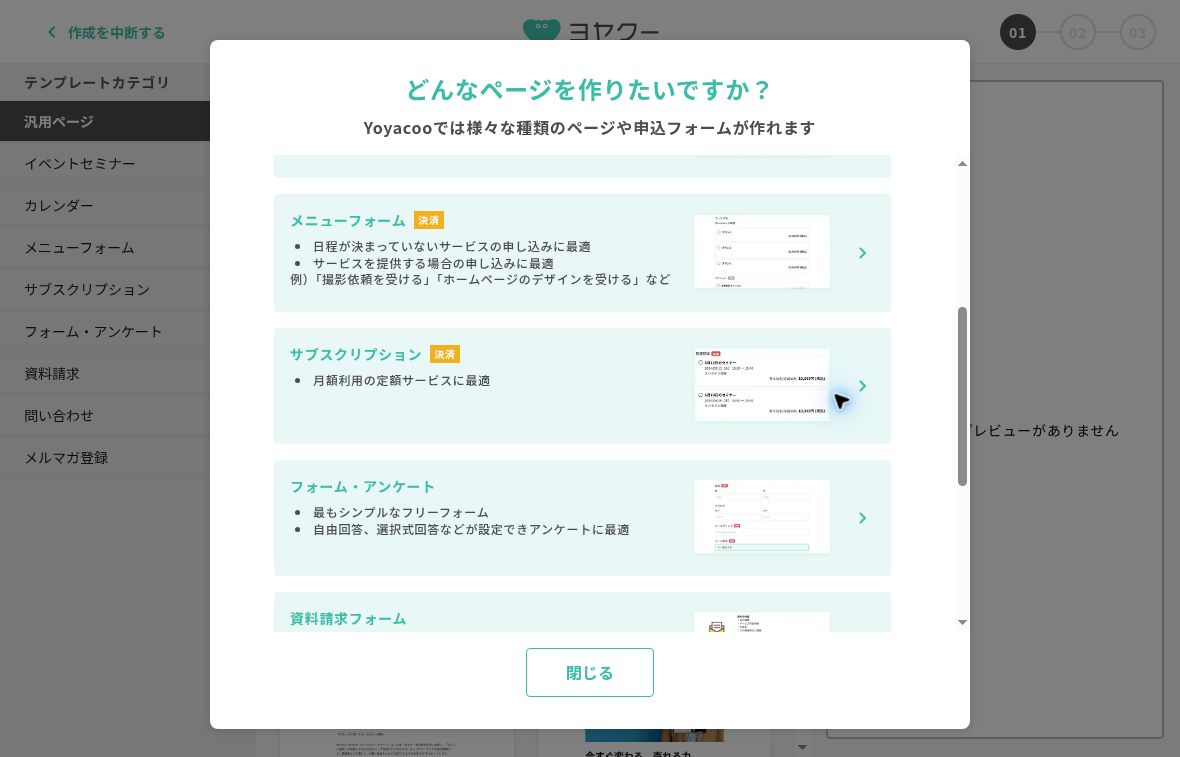
Task: Select the 資料請求フォーム card title
Action: point(348,619)
